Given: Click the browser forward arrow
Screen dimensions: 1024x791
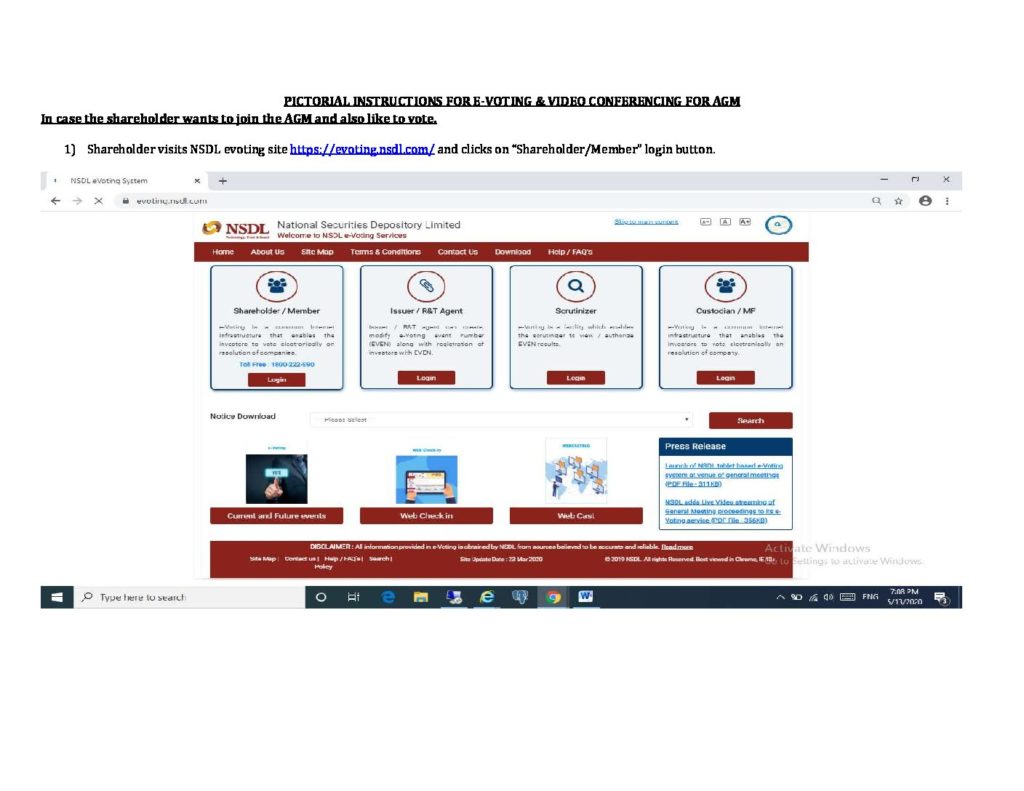Looking at the screenshot, I should [77, 201].
